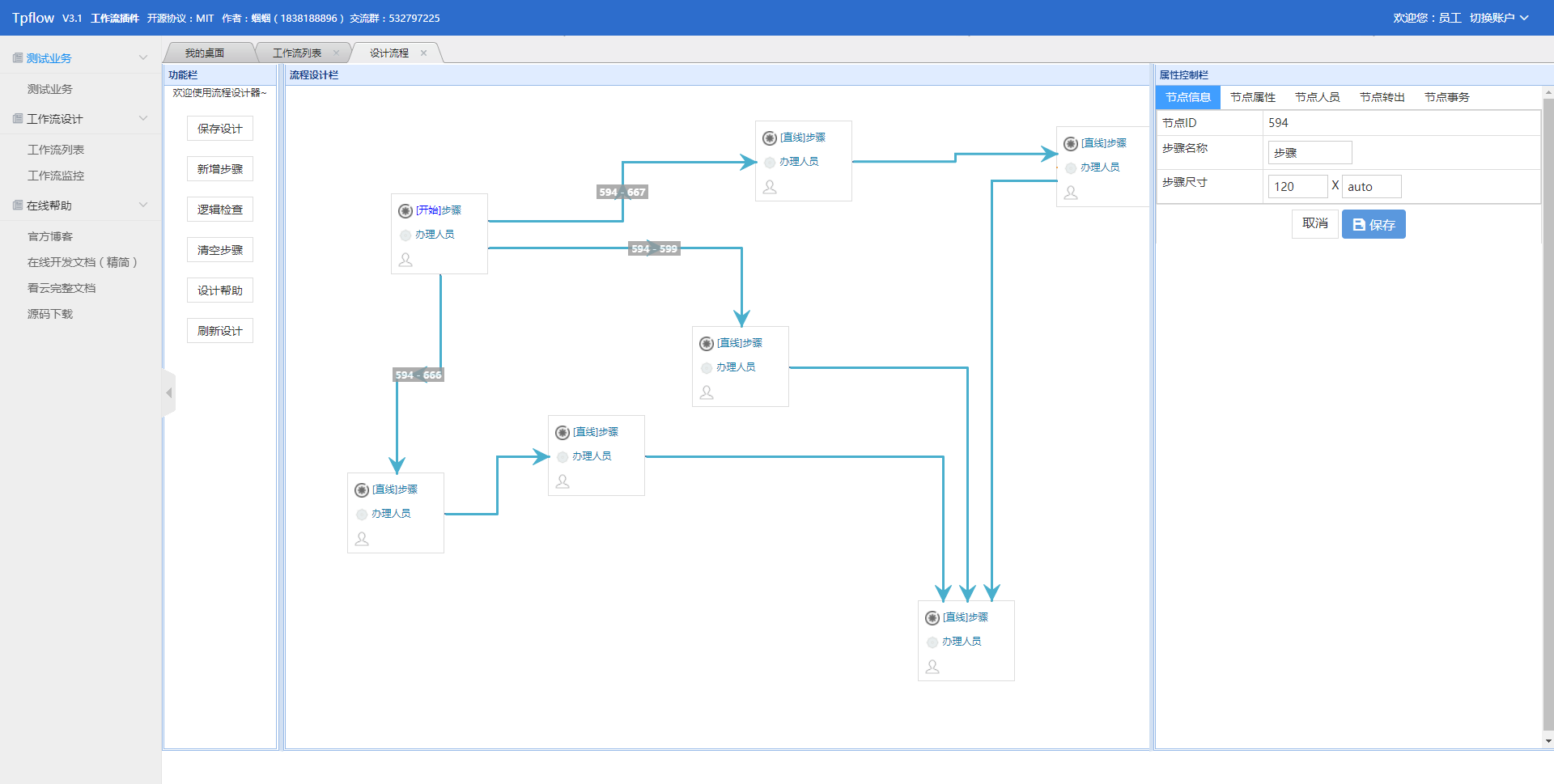Click the user icon in the 开始步骤 node
1554x784 pixels.
point(405,260)
